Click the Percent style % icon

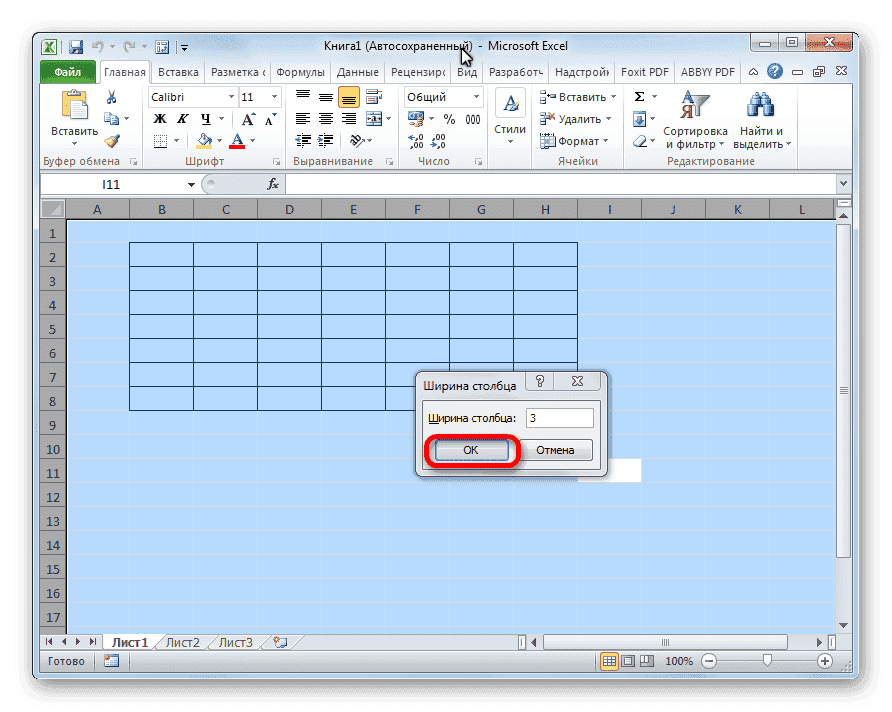point(447,118)
